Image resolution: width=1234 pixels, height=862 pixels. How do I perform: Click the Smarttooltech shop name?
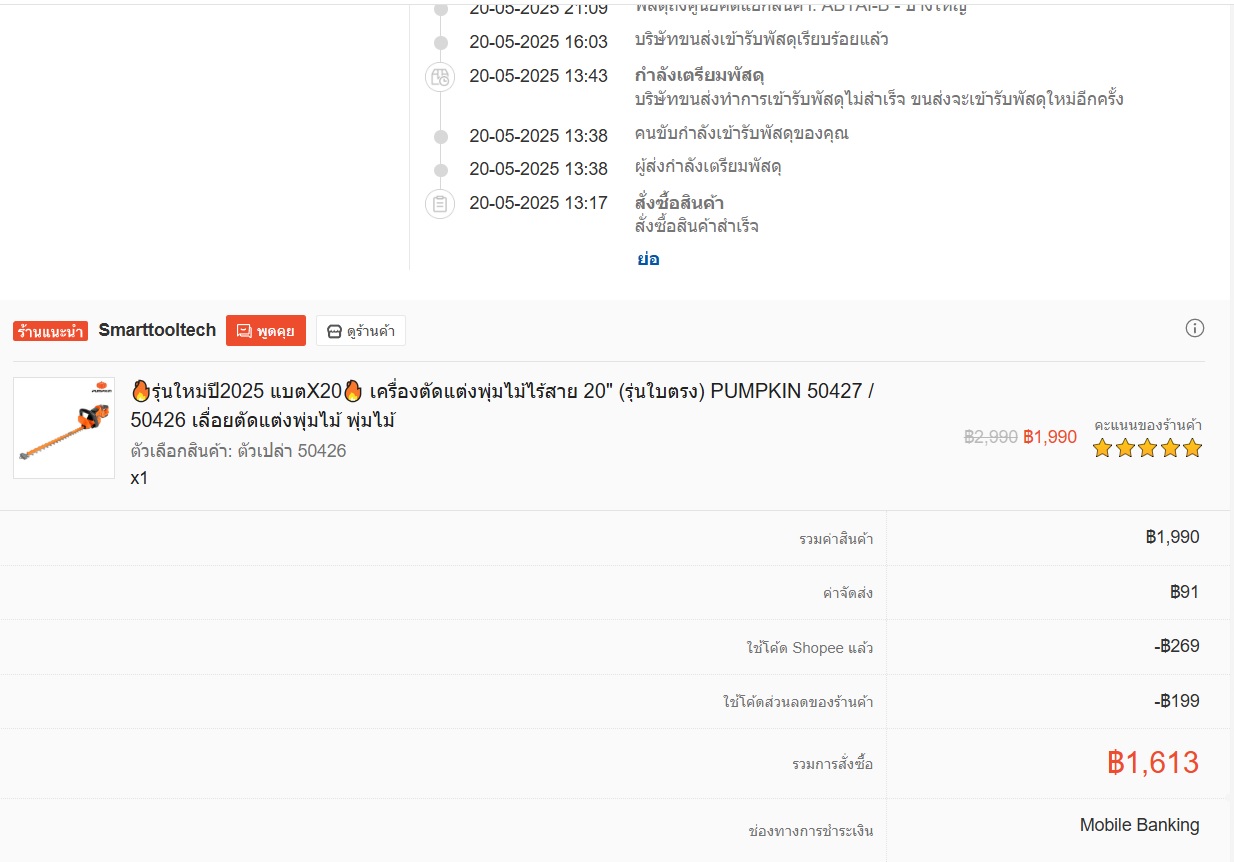[x=157, y=330]
